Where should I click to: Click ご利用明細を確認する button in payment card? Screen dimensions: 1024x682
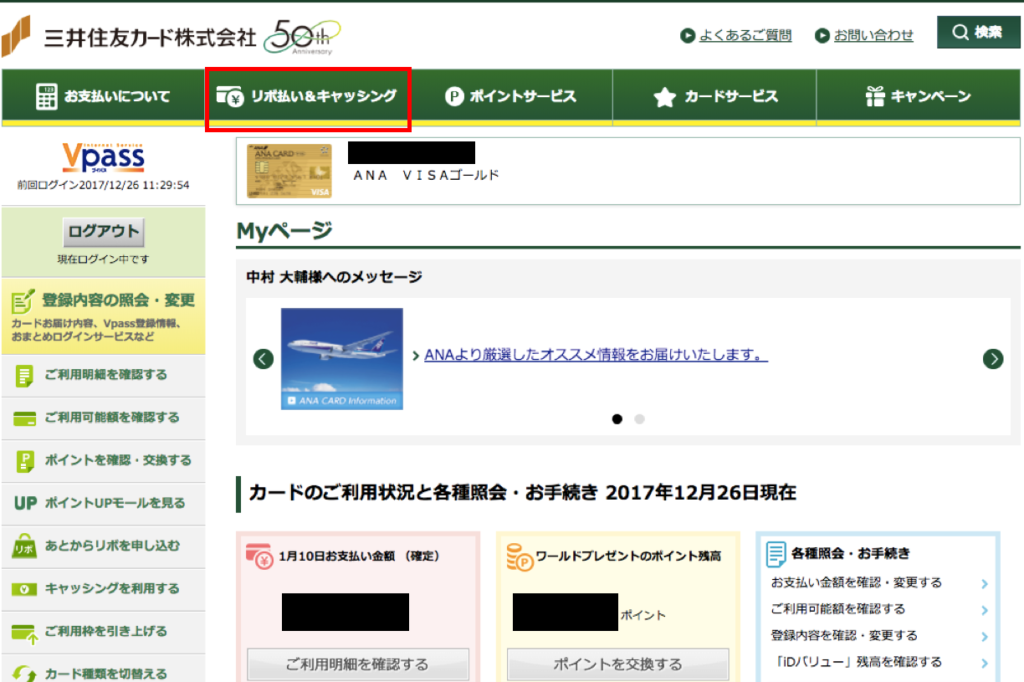tap(358, 664)
